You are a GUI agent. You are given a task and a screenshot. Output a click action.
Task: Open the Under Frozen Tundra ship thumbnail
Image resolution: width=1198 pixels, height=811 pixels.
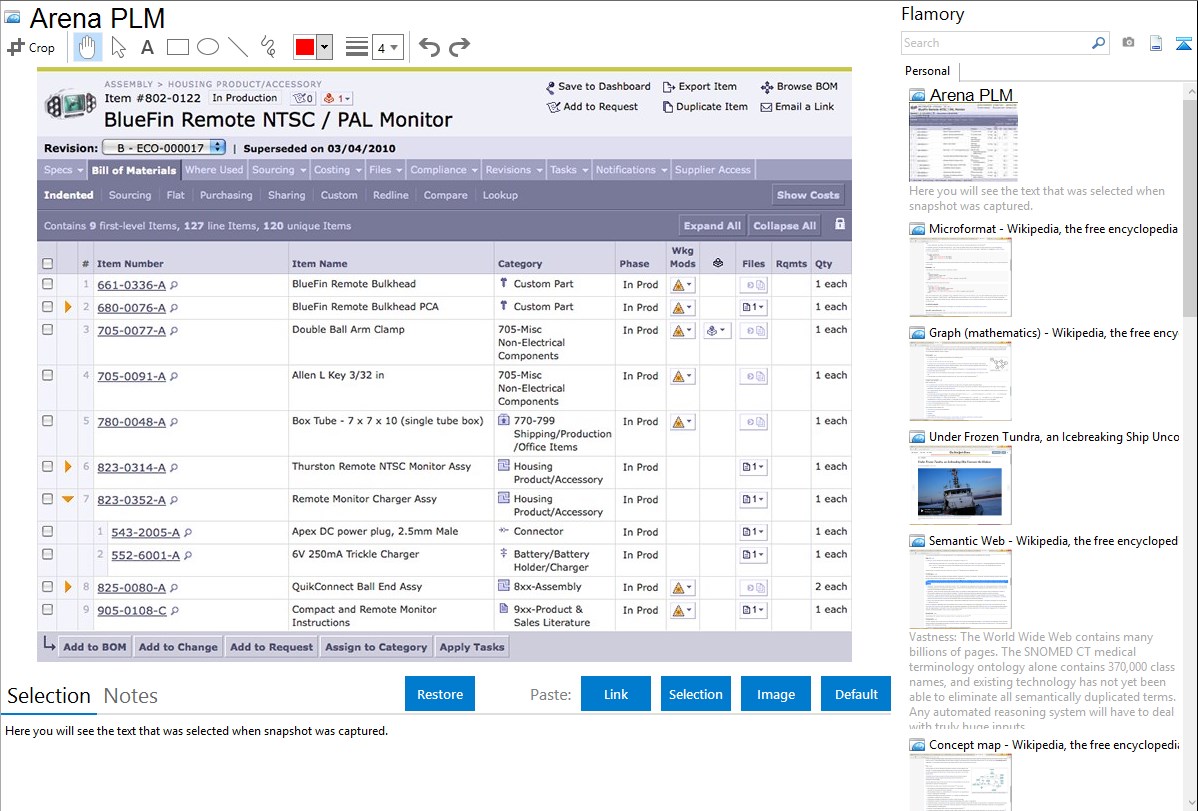(x=960, y=486)
